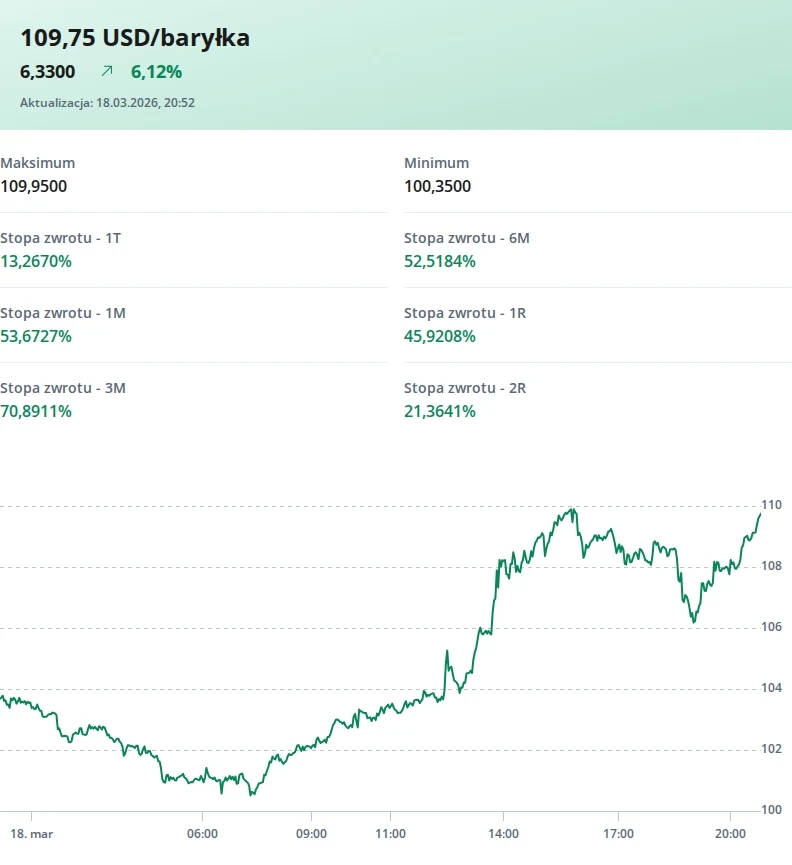
Task: Click the 6,3300 price change value
Action: coord(48,72)
